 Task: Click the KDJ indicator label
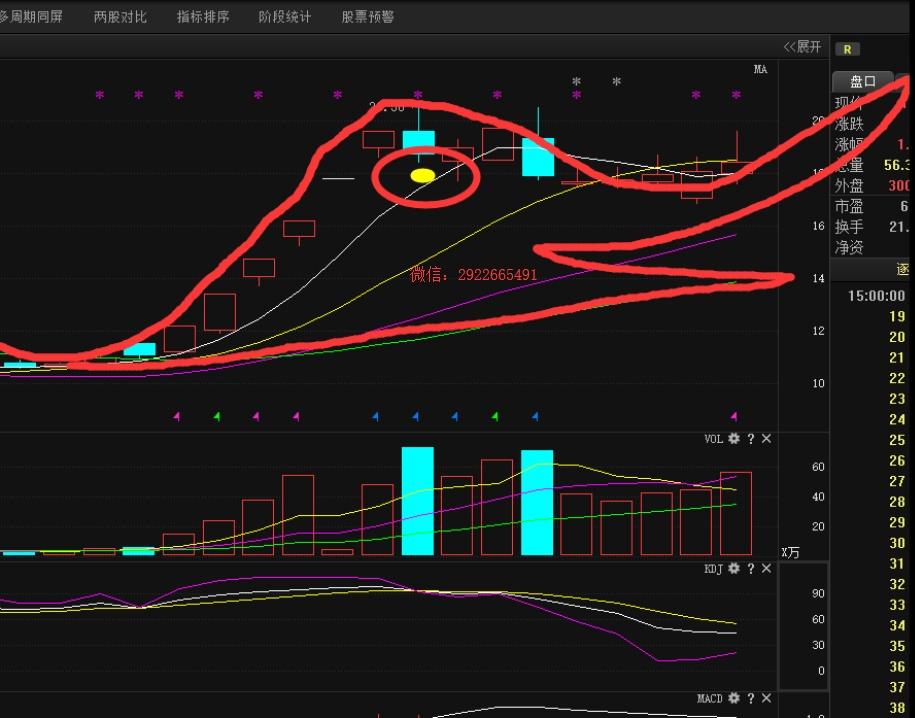click(713, 568)
